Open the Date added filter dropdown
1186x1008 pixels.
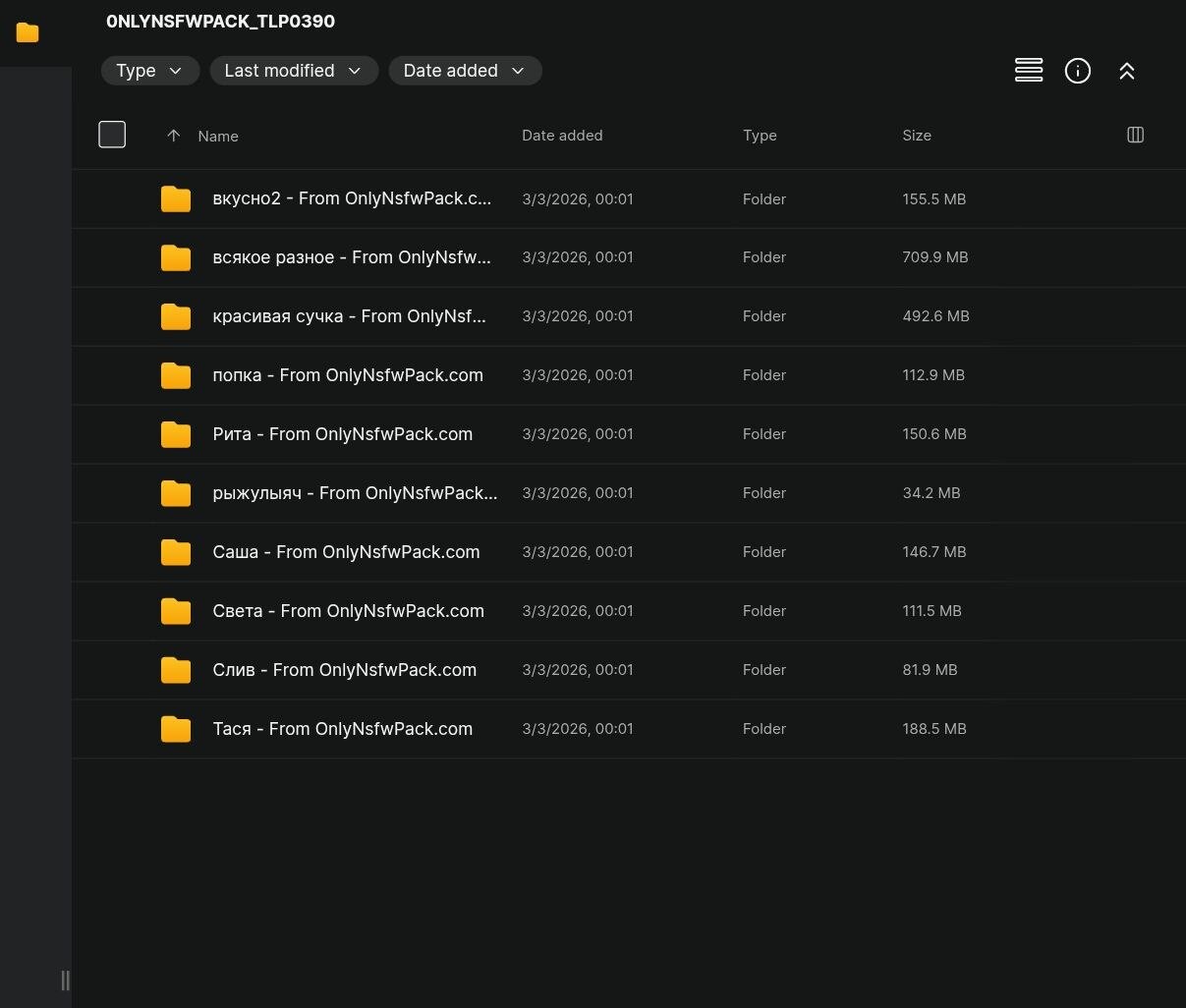click(x=464, y=71)
